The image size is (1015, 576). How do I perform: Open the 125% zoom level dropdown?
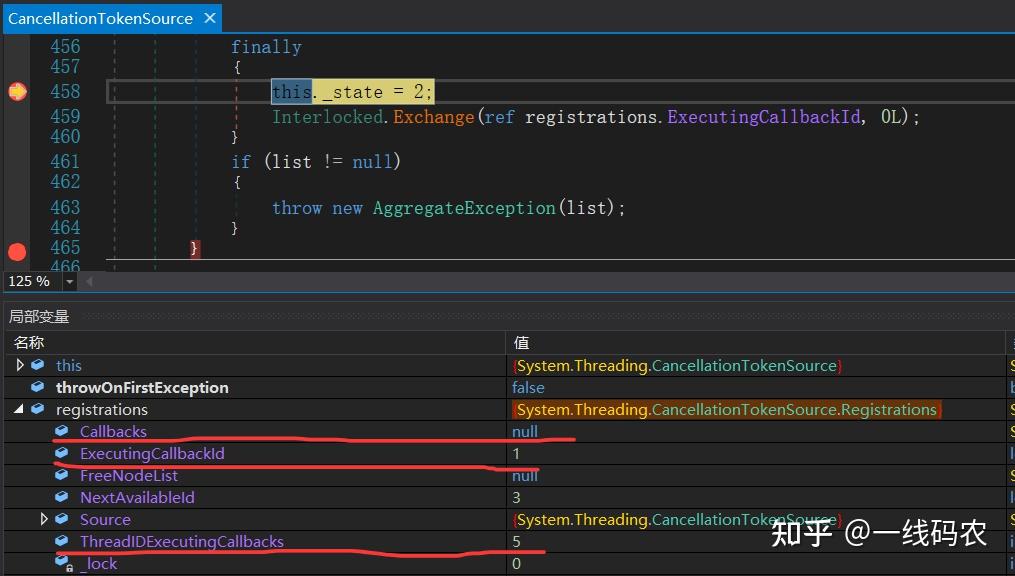tap(68, 281)
